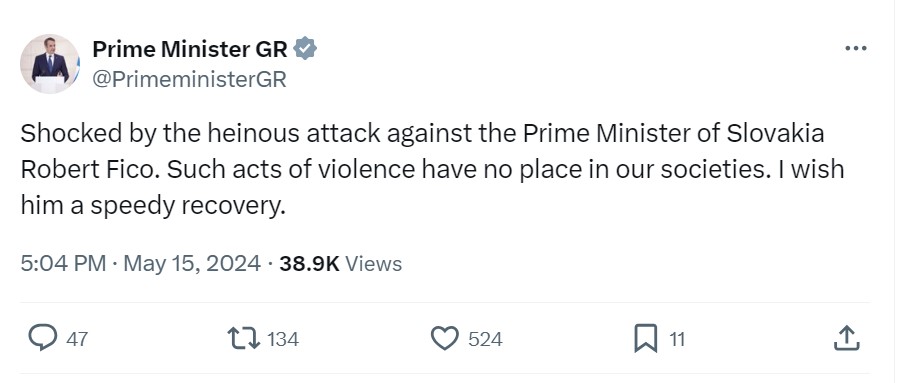Repost the tweet via retweet icon
Viewport: 905px width, 383px height.
coord(243,339)
